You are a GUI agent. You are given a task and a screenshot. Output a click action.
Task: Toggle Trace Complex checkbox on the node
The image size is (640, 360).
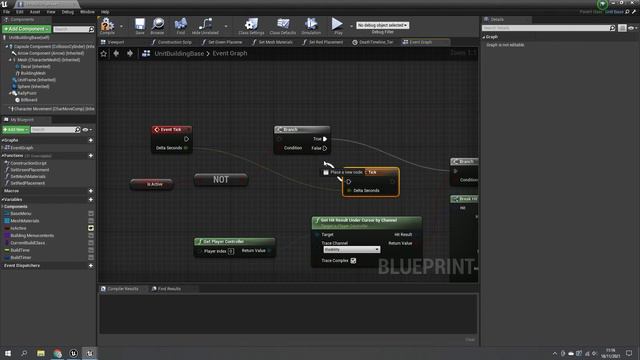tap(353, 260)
